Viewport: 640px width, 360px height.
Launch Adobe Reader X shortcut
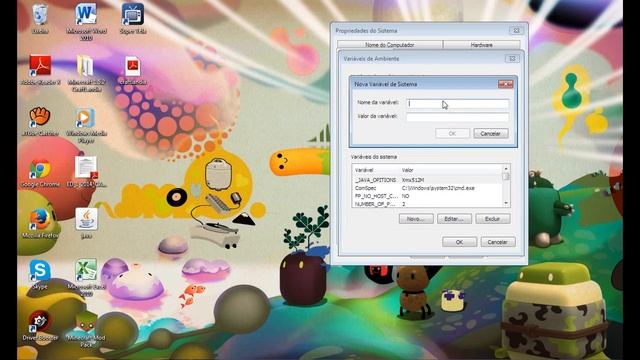pos(40,70)
